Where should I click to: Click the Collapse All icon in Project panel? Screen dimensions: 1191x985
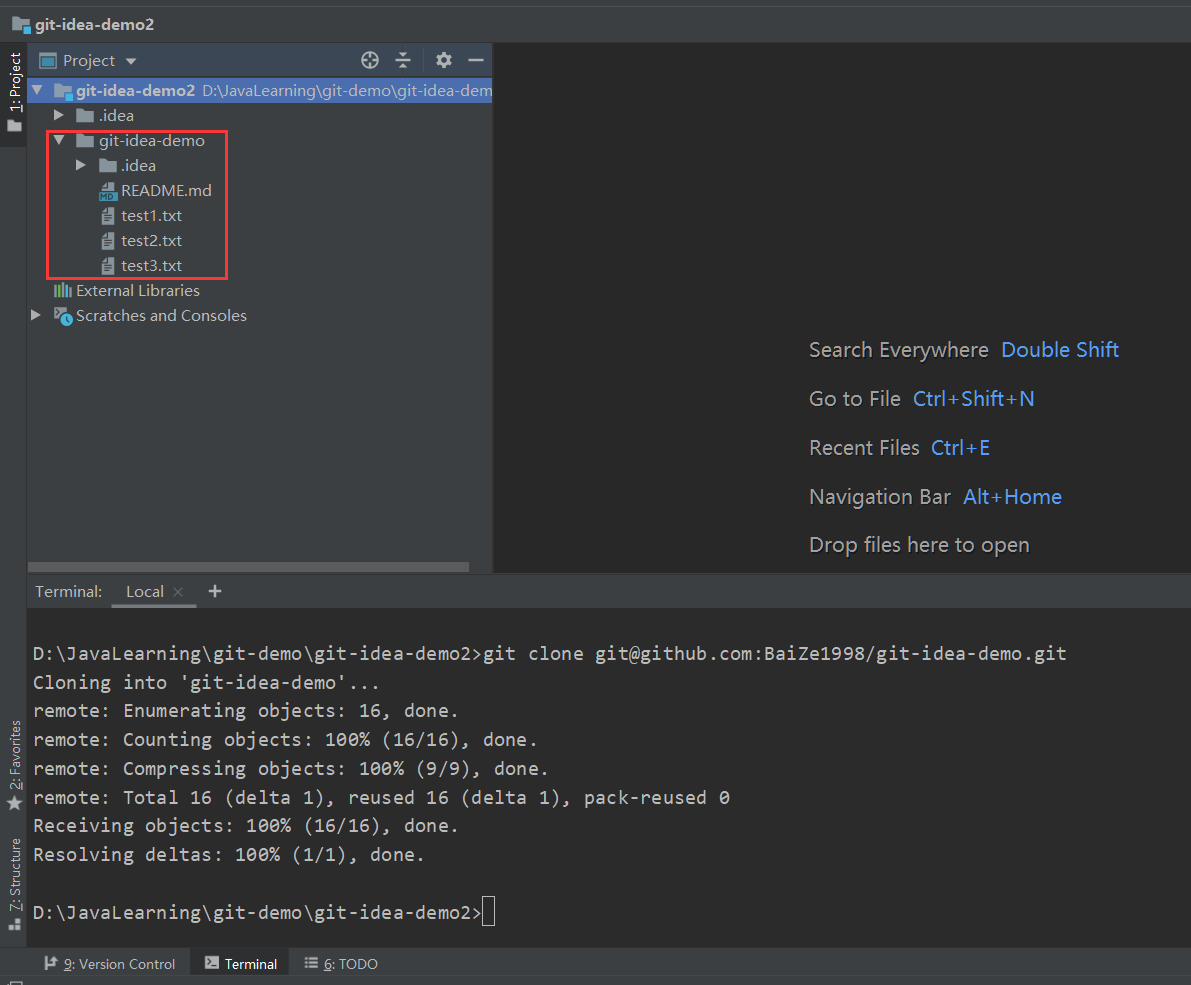(403, 60)
